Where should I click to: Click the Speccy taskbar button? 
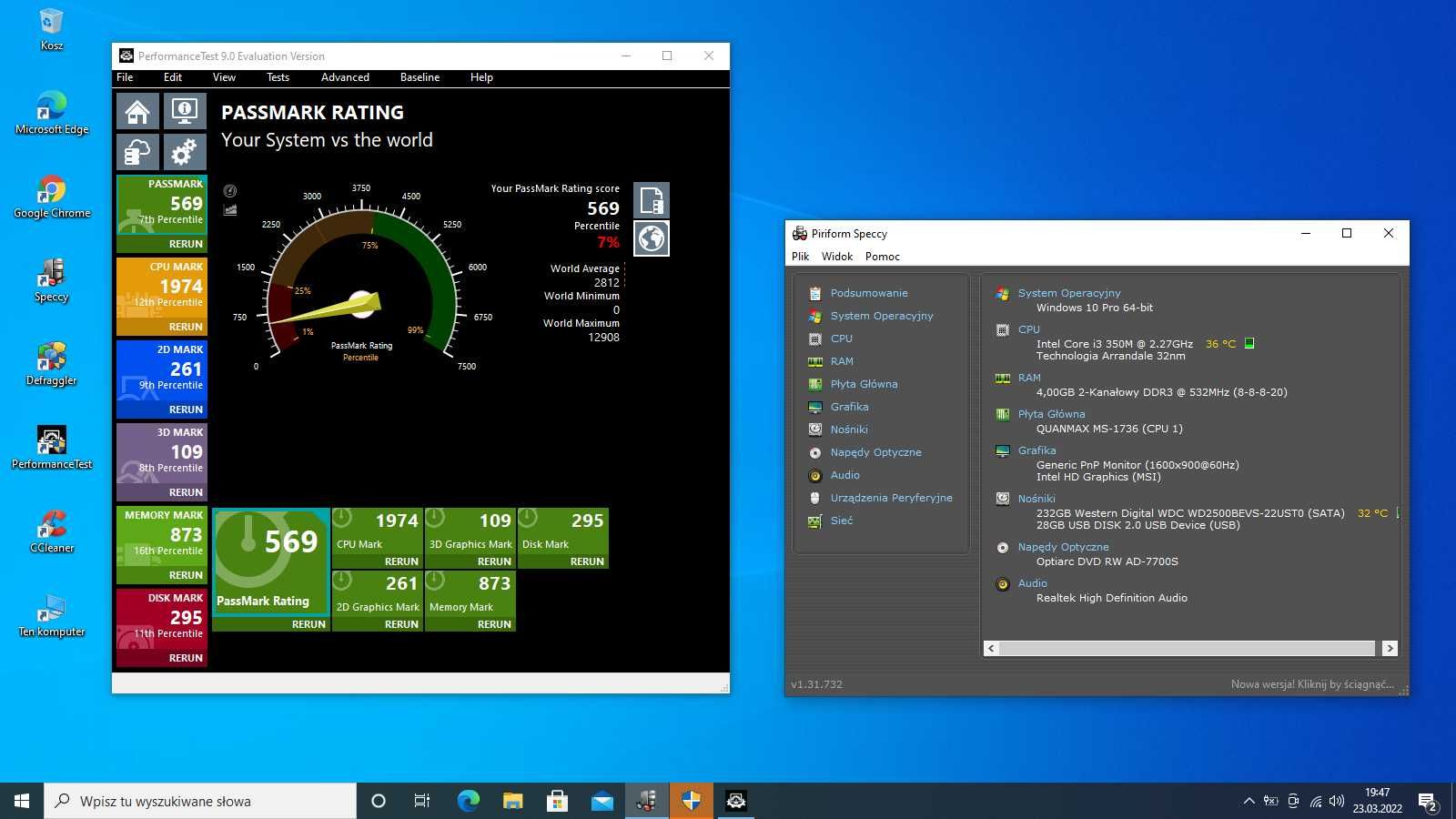pos(646,801)
